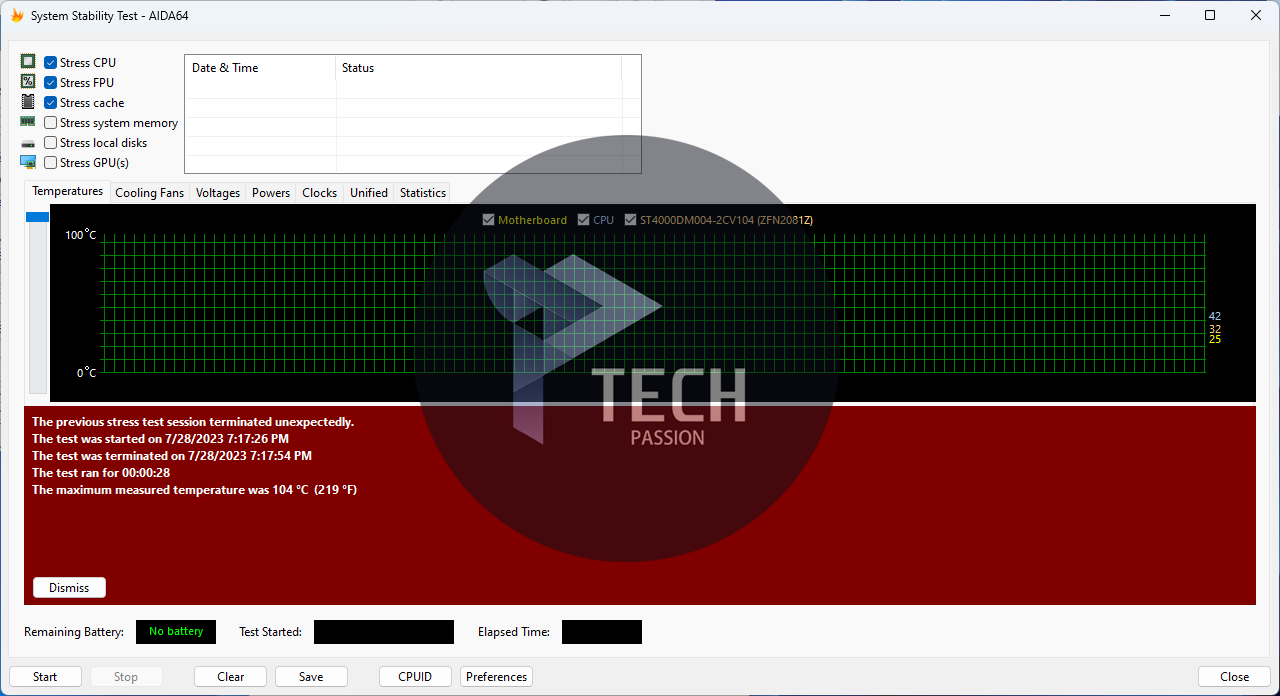Show the Statistics tab

[x=423, y=193]
